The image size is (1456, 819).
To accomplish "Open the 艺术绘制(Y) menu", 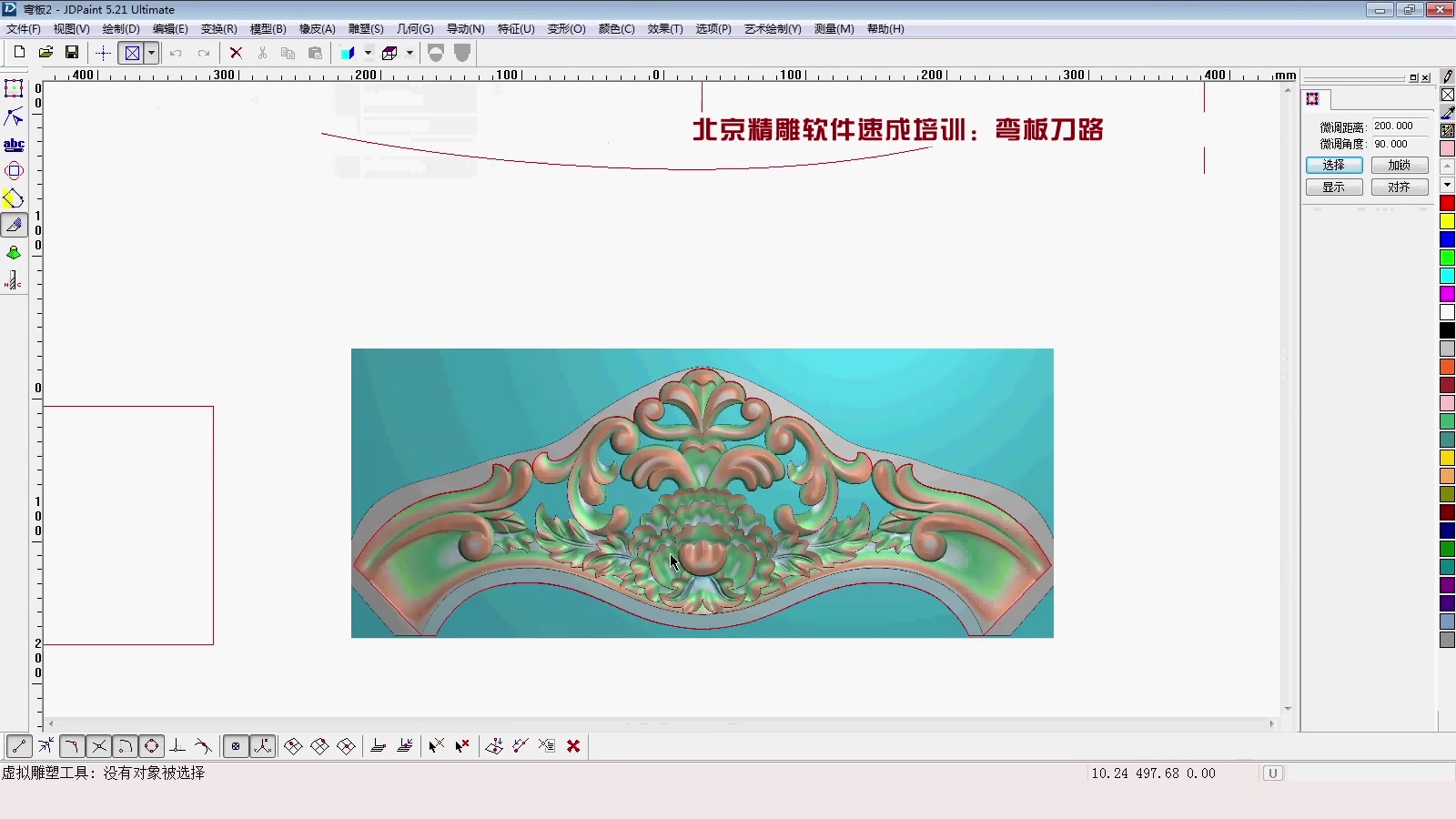I will click(772, 28).
